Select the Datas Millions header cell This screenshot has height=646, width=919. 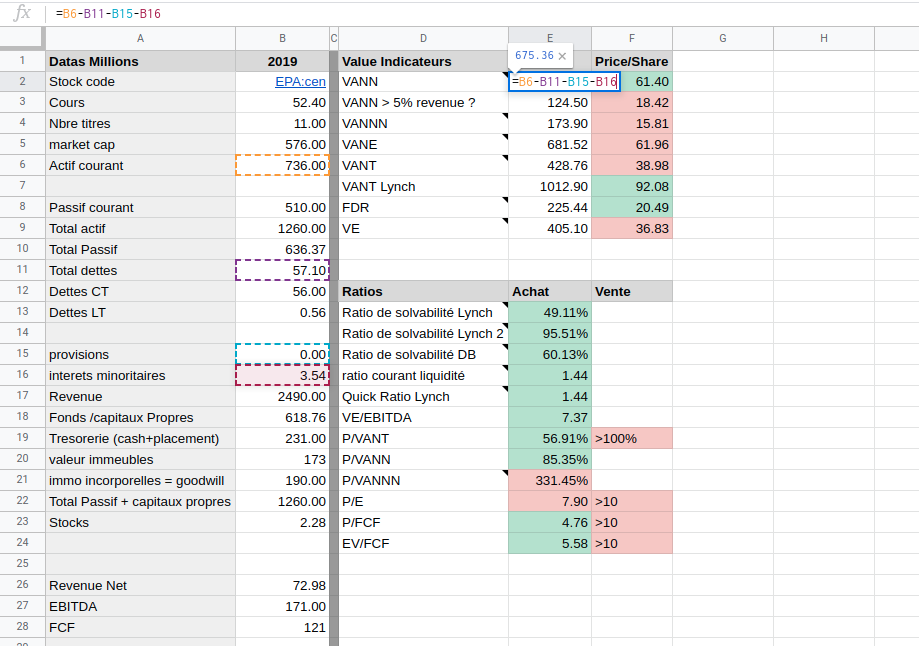(x=139, y=61)
